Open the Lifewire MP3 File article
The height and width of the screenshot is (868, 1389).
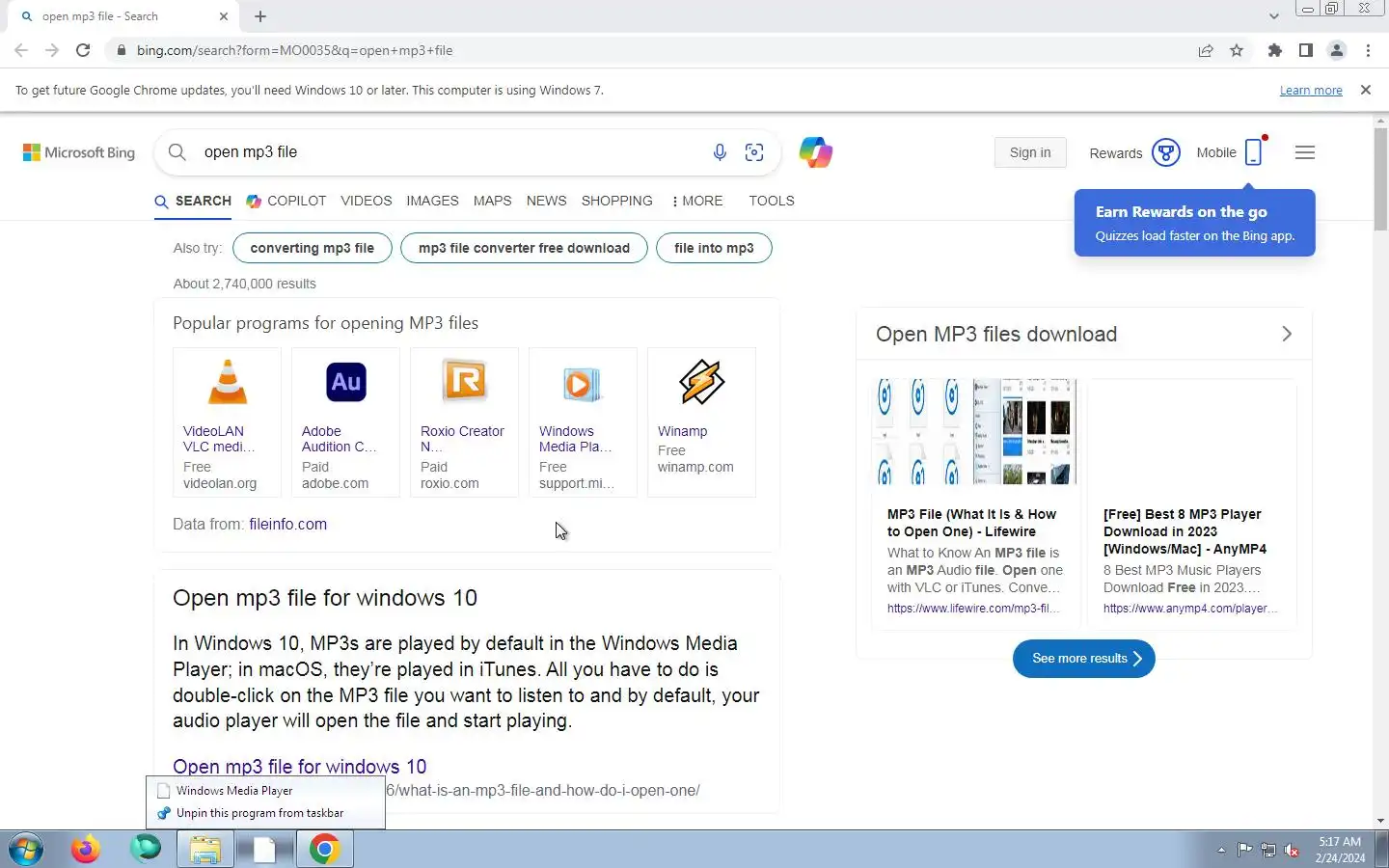coord(971,523)
